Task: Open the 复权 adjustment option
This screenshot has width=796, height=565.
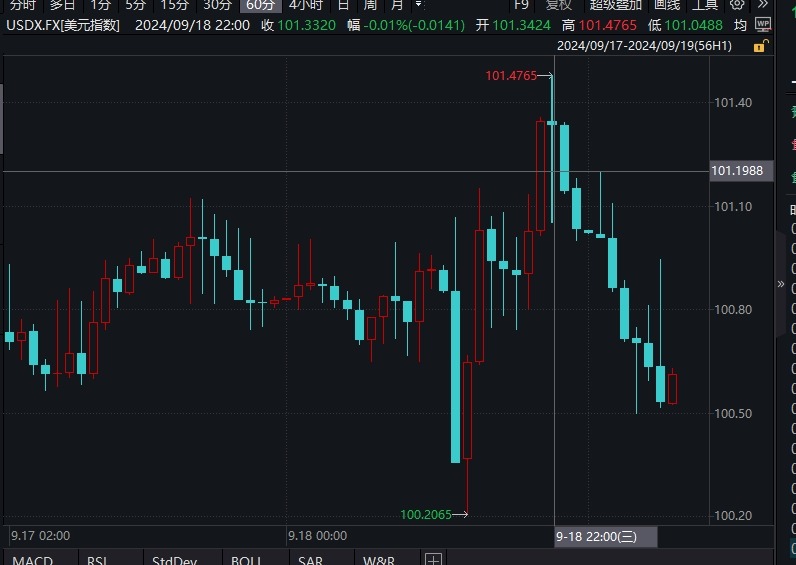Action: (x=559, y=5)
